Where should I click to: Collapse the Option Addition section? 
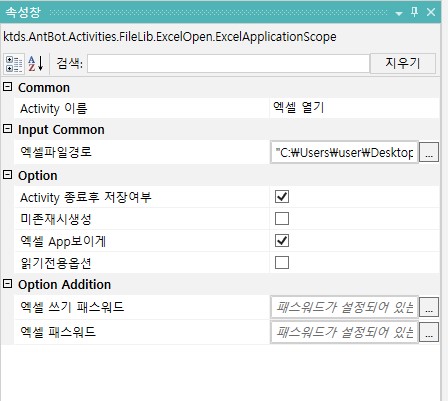click(x=7, y=284)
